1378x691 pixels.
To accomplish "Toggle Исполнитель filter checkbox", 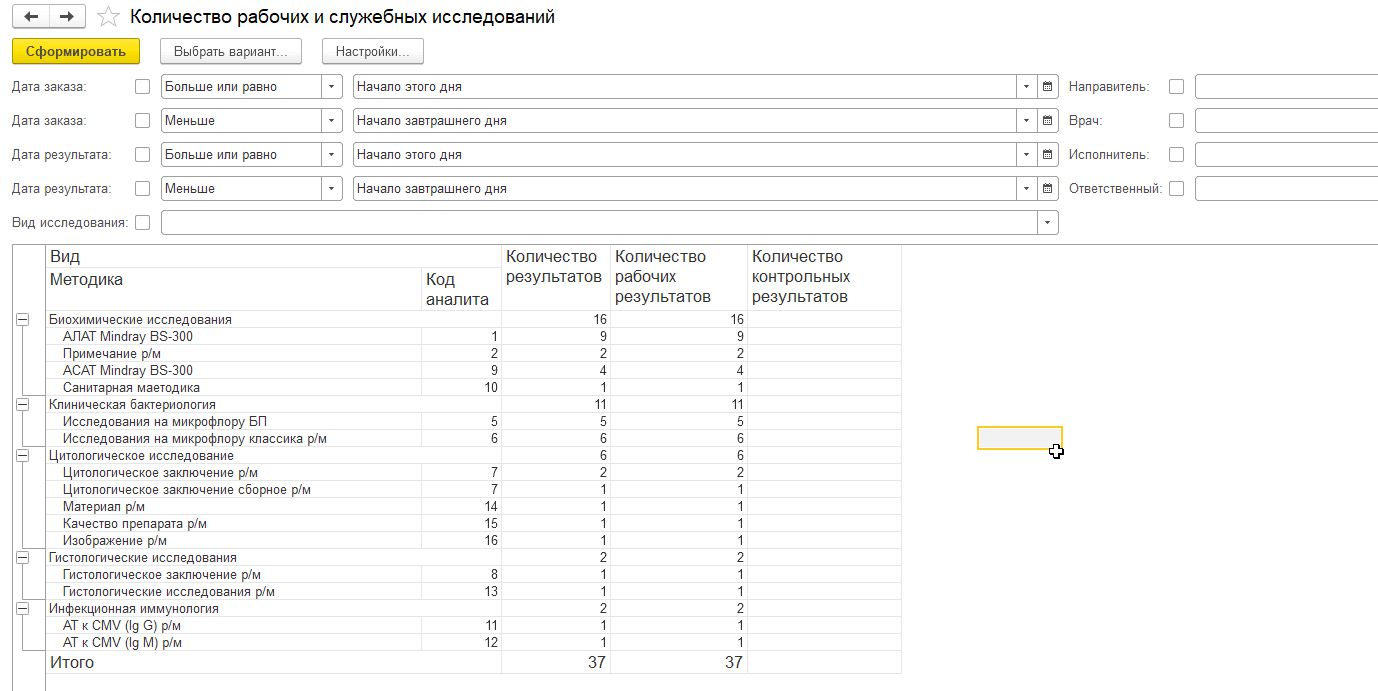I will pos(1176,155).
